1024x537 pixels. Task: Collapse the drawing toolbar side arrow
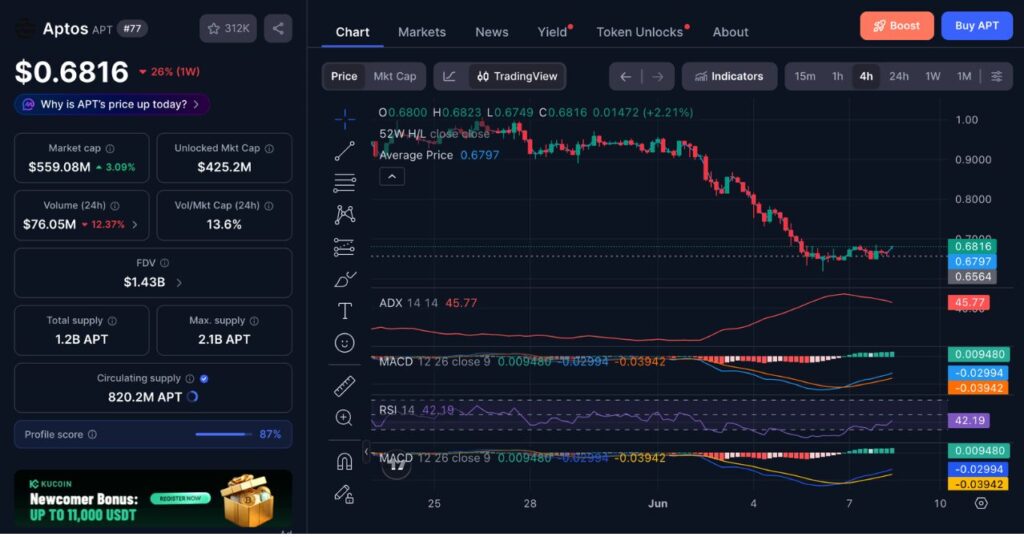366,451
